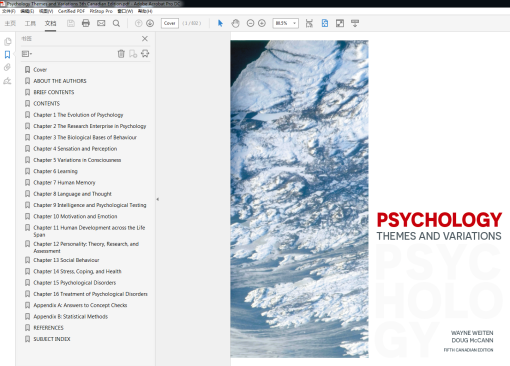Click the fit one full page icon

click(325, 23)
